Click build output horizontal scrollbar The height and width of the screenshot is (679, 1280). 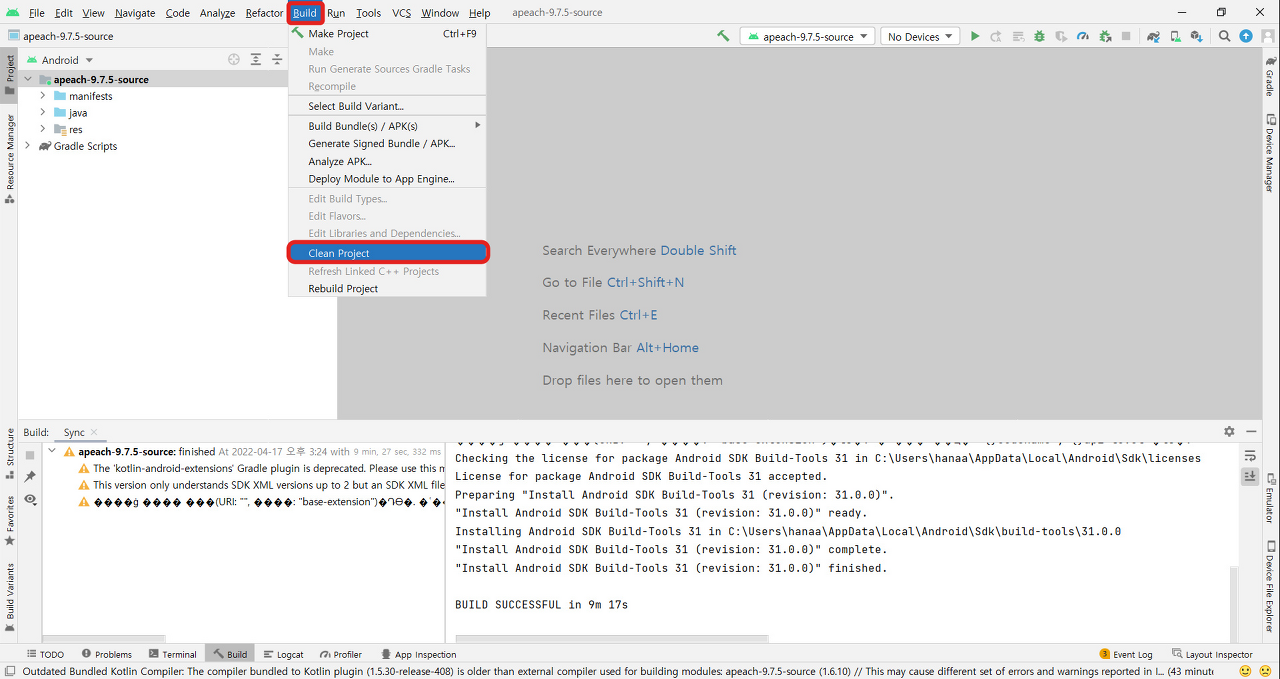point(612,638)
